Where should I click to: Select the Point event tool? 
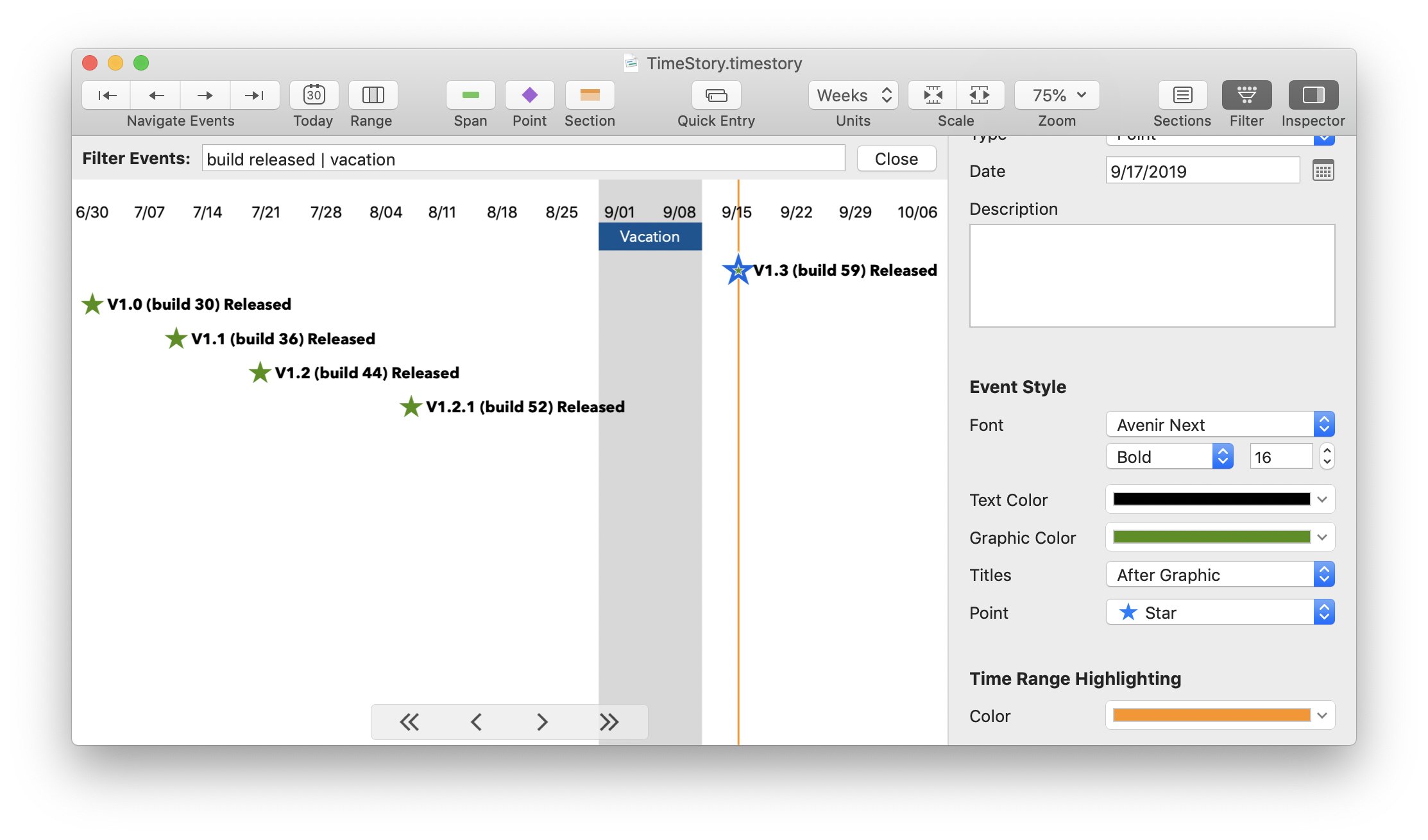coord(529,95)
